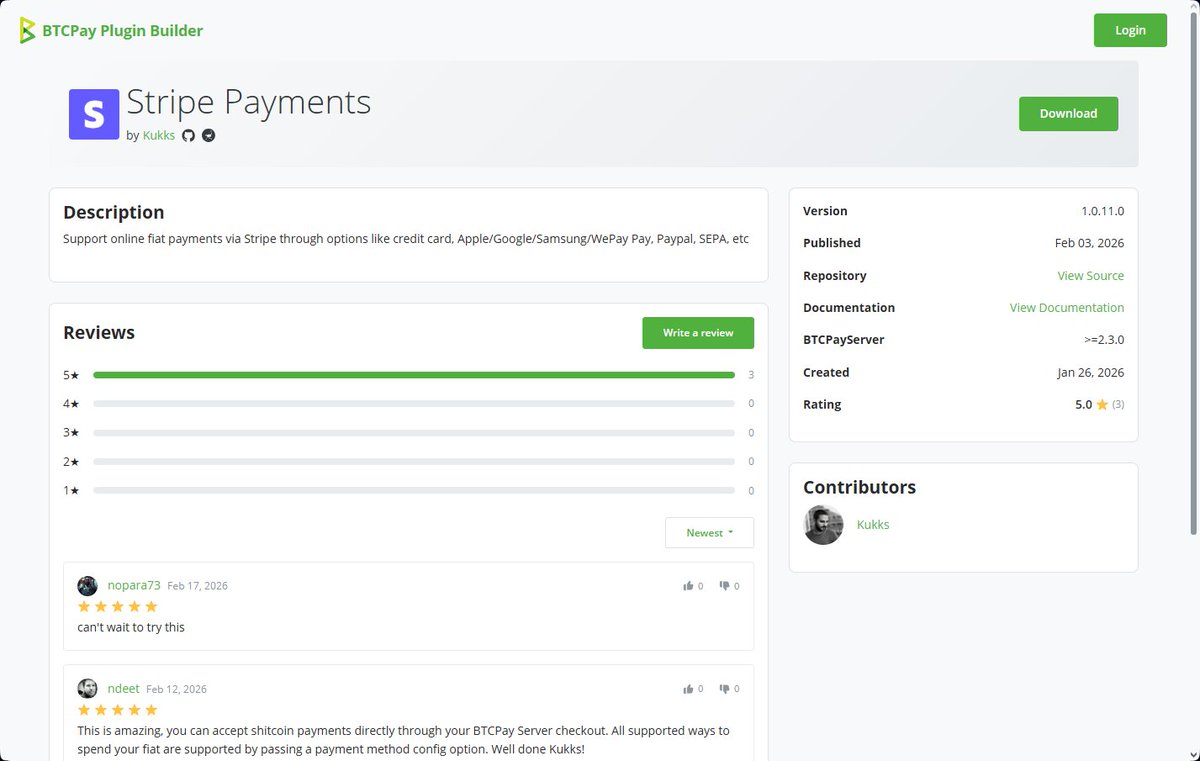Click author link Kukks under the title
This screenshot has width=1200, height=761.
pyautogui.click(x=159, y=135)
